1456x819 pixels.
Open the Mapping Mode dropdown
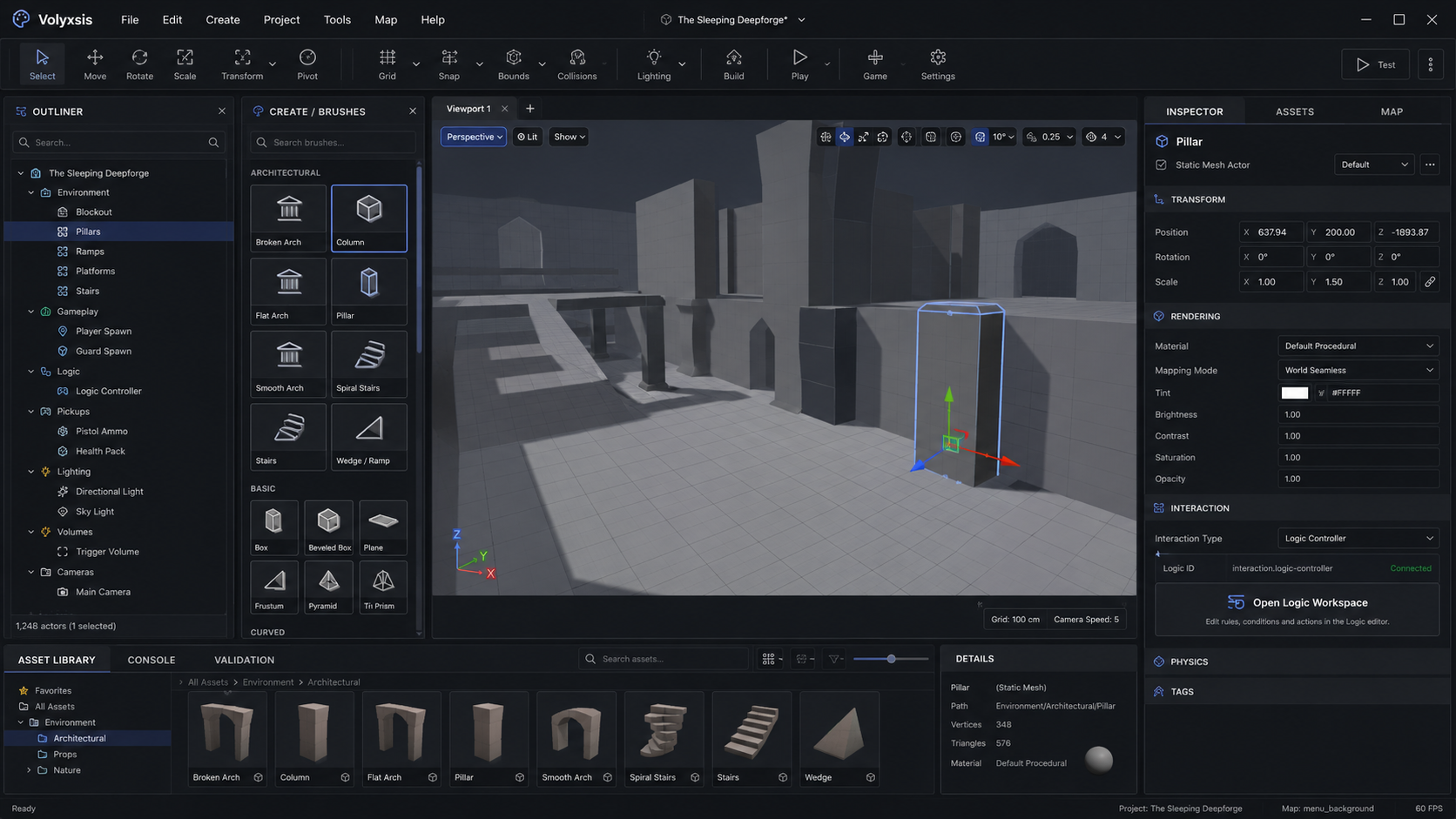point(1358,370)
